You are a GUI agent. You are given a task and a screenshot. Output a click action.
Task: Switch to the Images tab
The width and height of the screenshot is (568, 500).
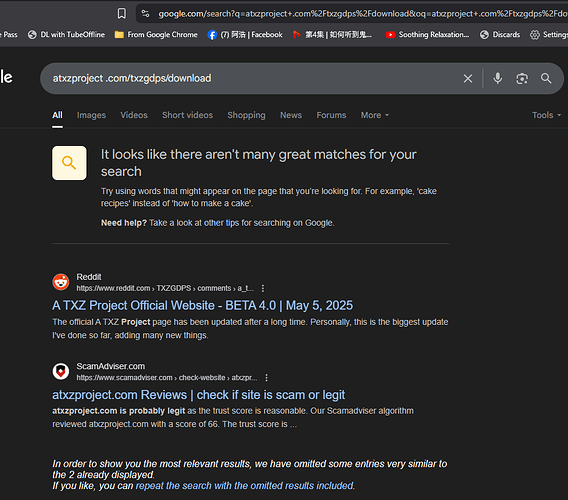pyautogui.click(x=91, y=115)
